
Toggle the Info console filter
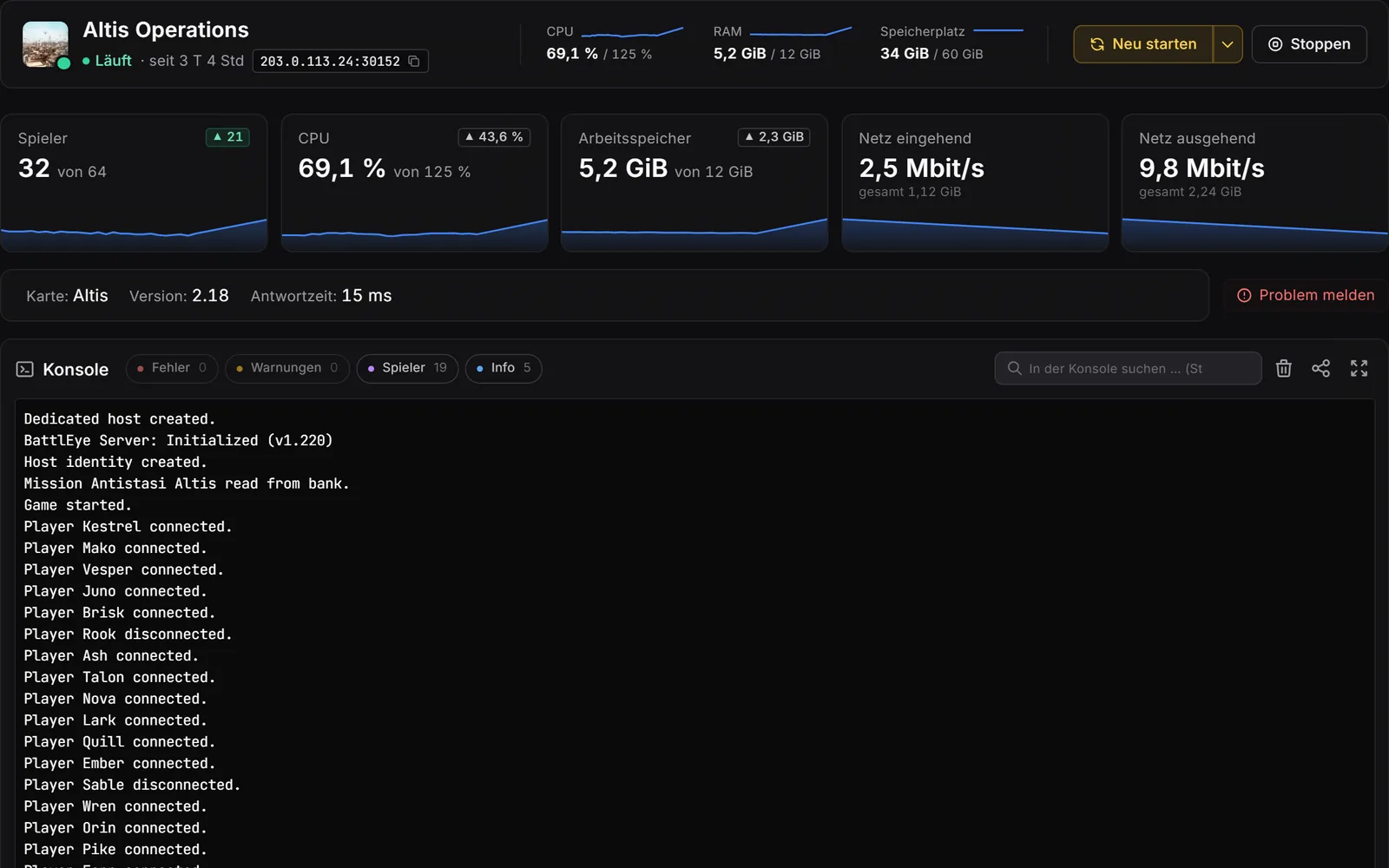pos(504,368)
